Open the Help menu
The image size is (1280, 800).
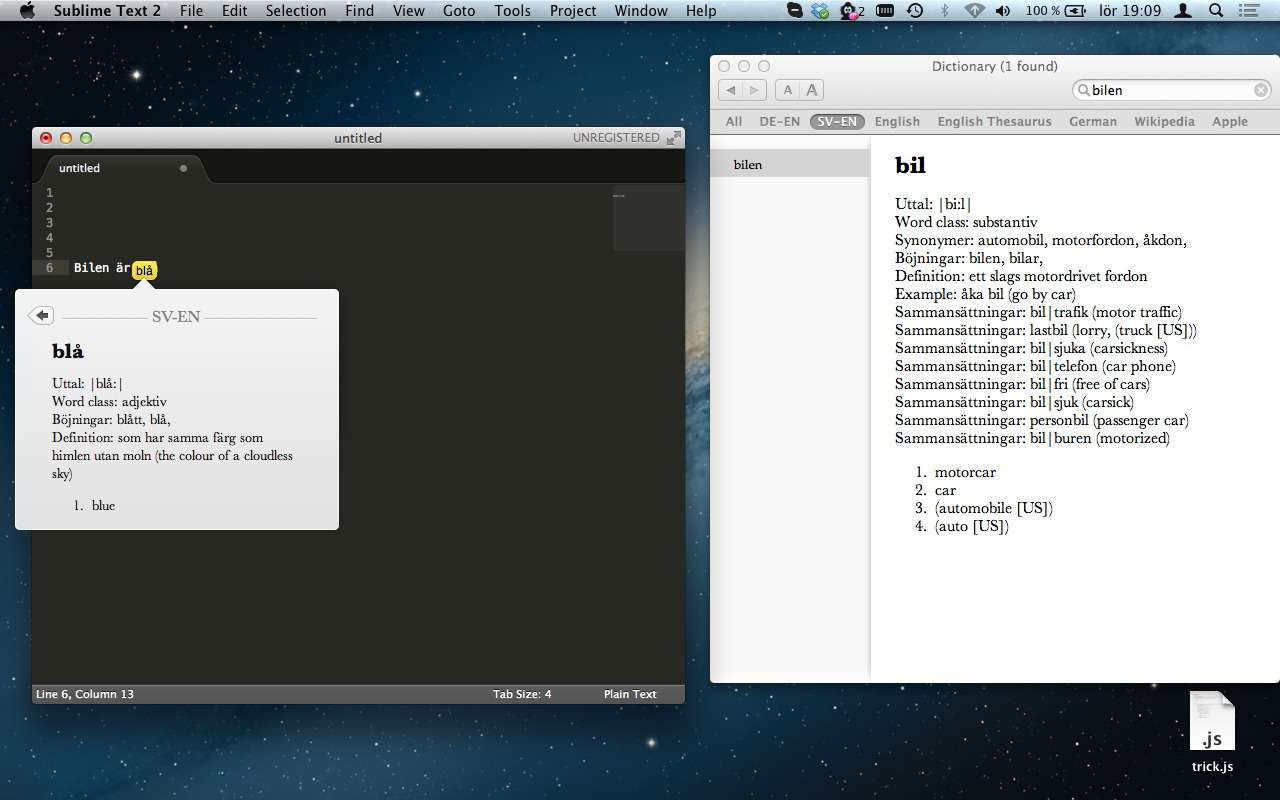point(701,10)
